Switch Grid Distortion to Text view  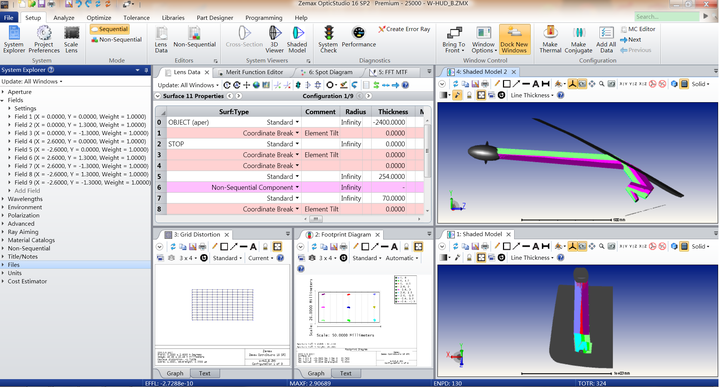(204, 373)
